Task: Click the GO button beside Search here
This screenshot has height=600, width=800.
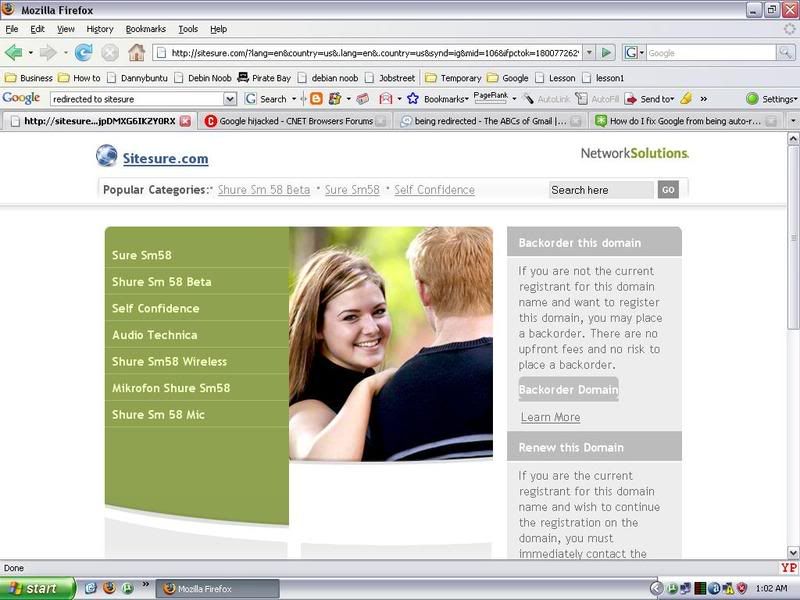Action: coord(668,190)
